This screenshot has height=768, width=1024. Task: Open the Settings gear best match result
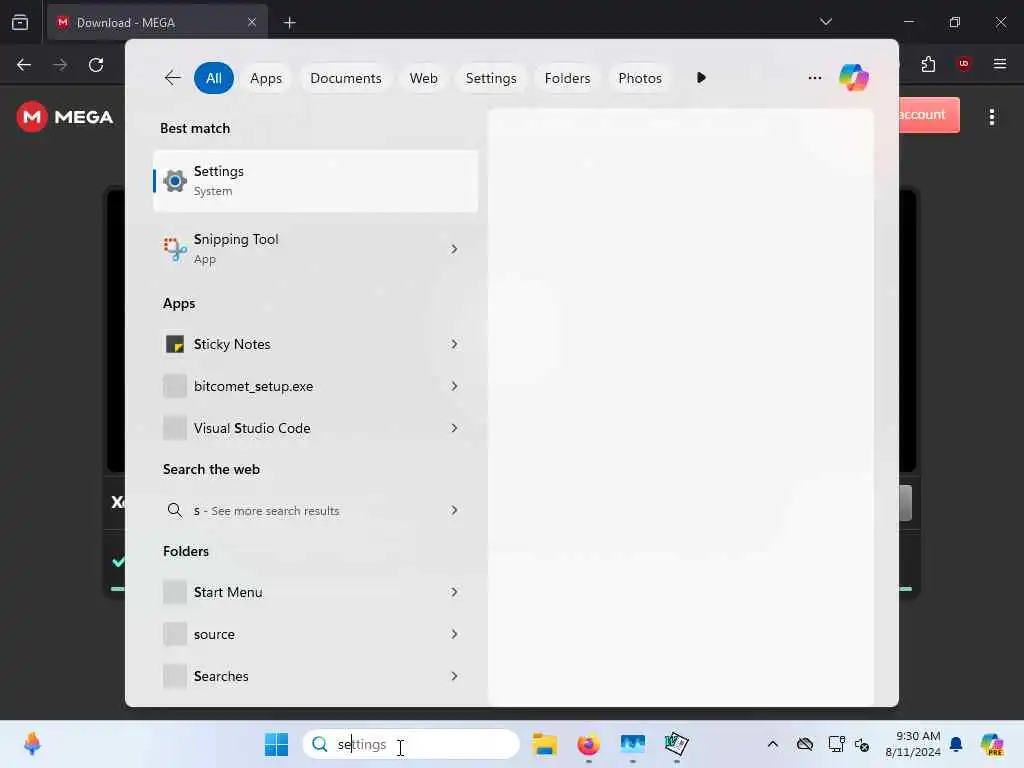click(315, 181)
